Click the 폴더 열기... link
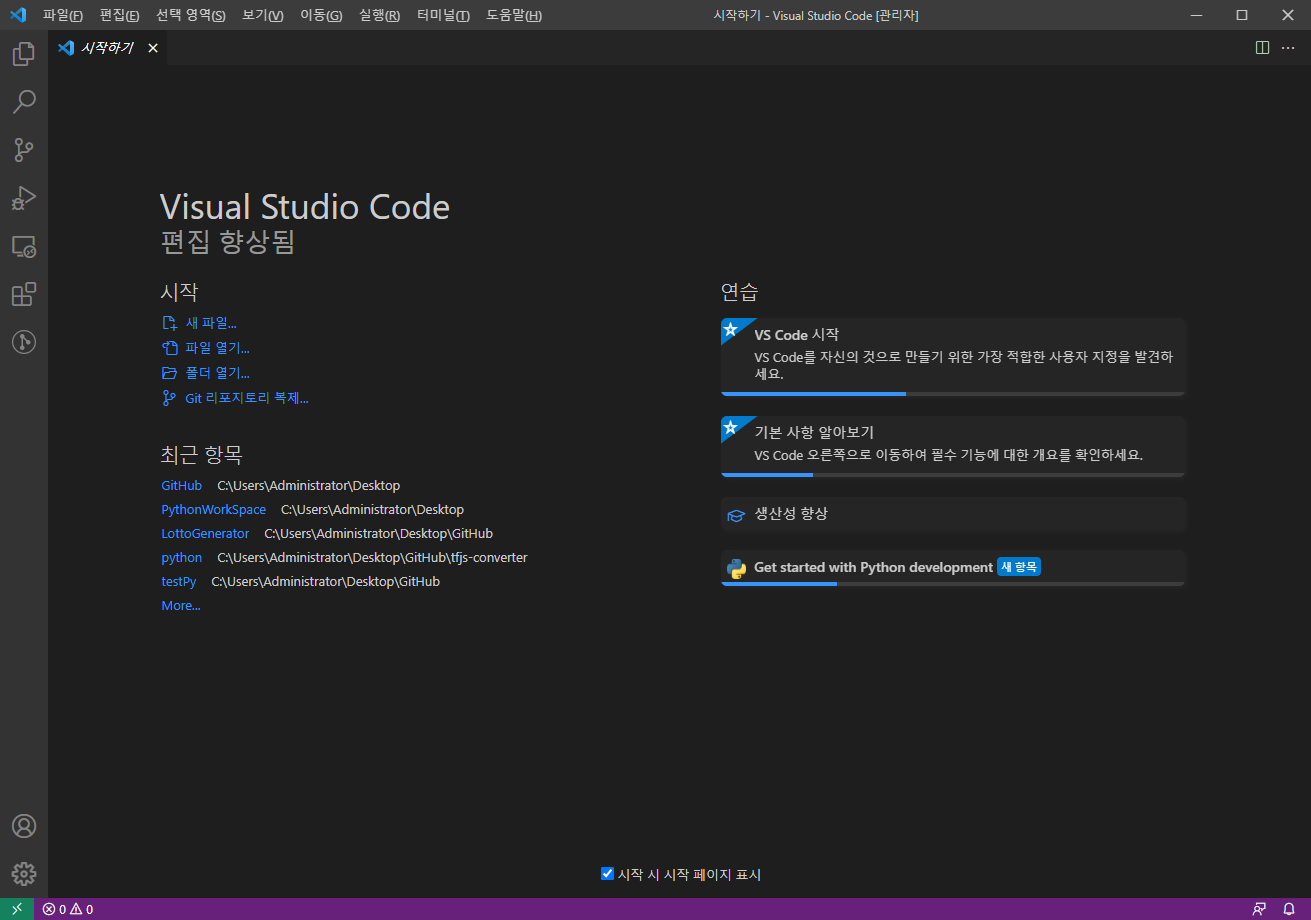The height and width of the screenshot is (920, 1311). click(205, 373)
